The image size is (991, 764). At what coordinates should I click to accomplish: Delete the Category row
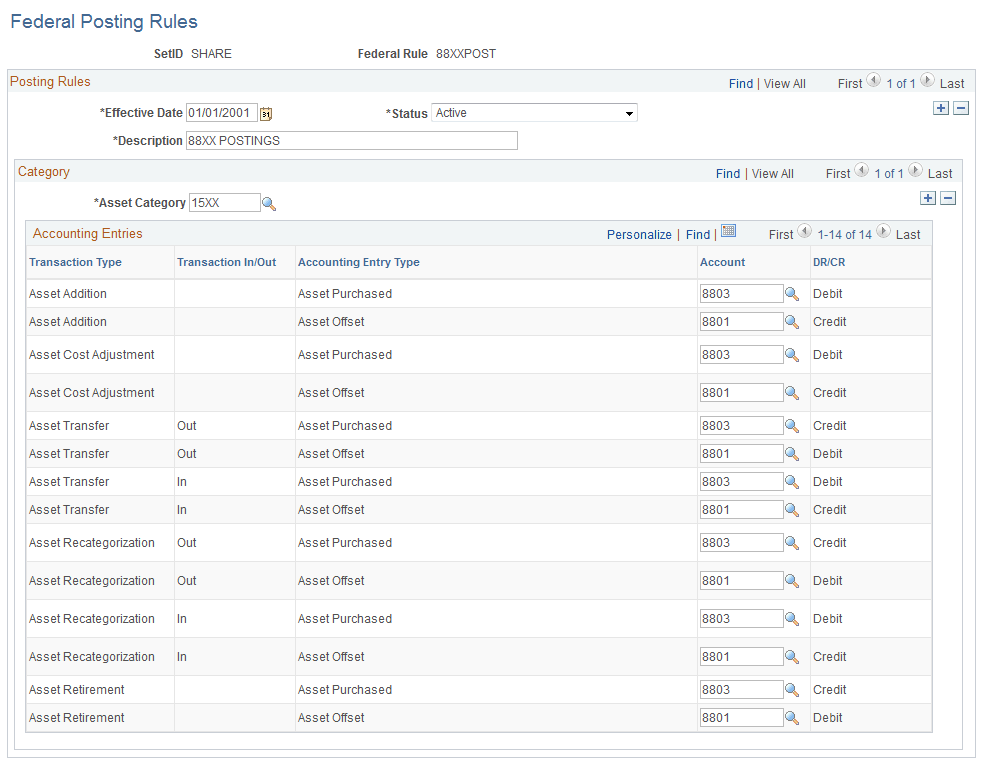pos(948,198)
